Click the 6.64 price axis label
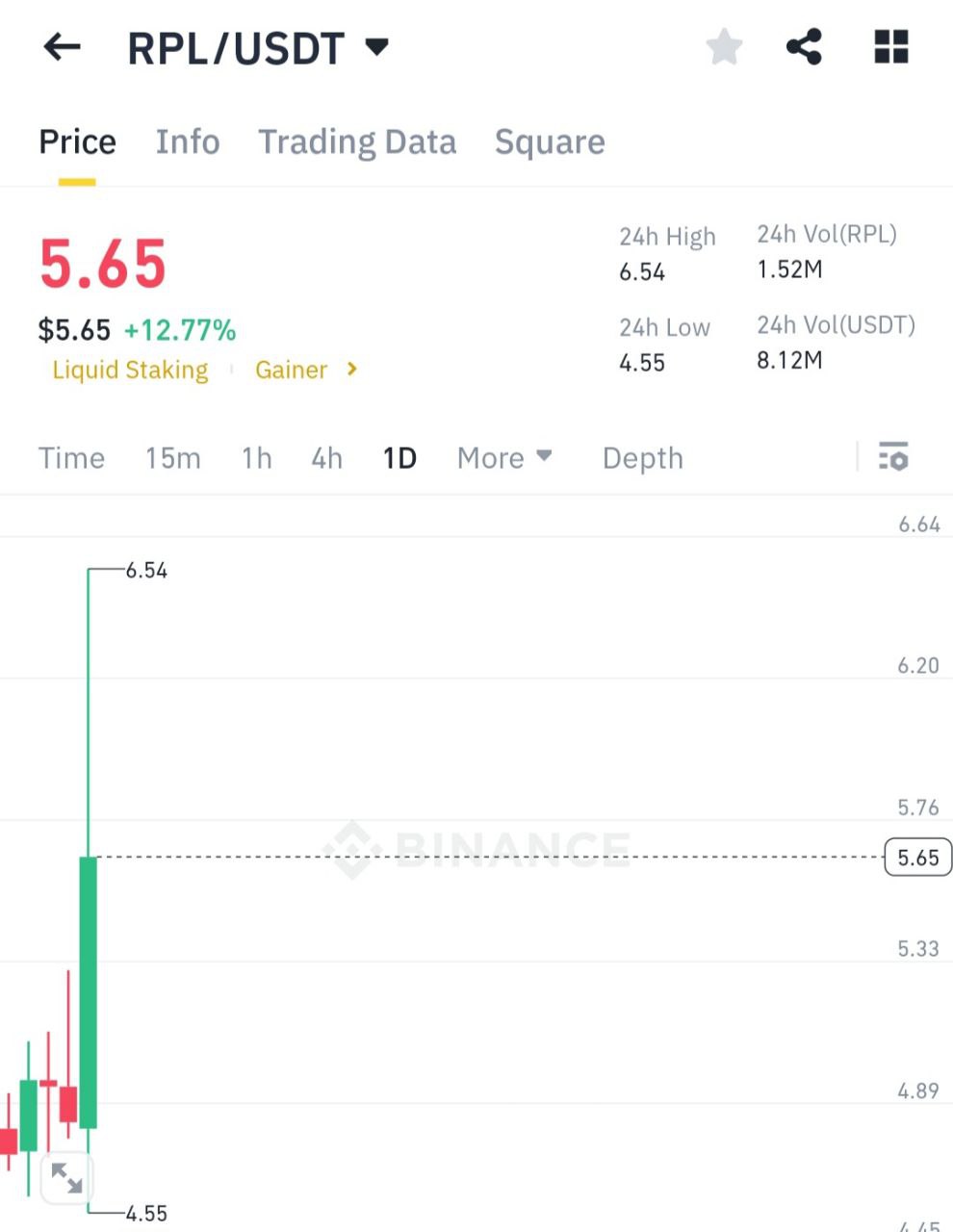The height and width of the screenshot is (1232, 953). point(918,525)
